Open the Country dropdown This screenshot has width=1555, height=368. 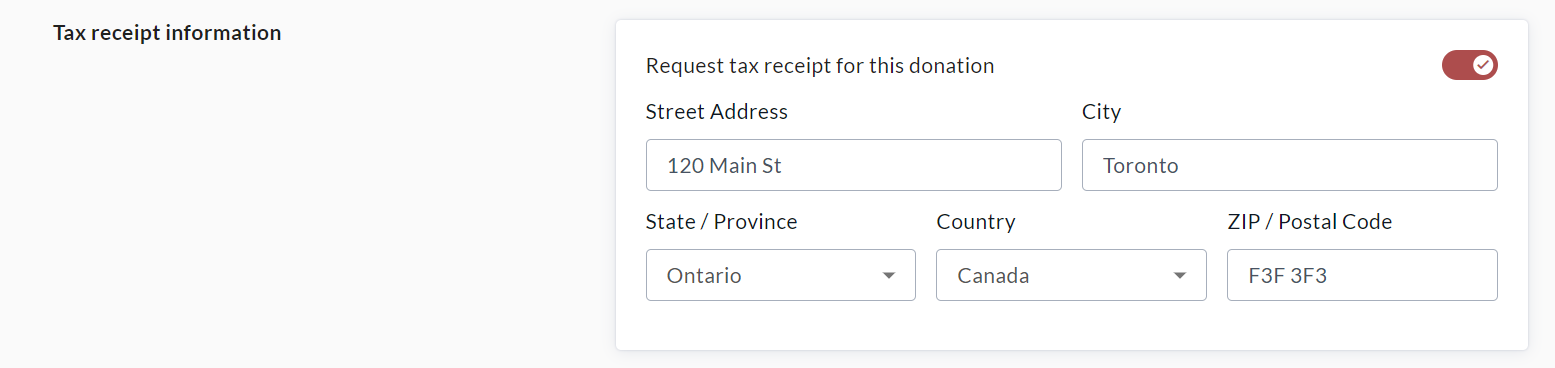1071,275
